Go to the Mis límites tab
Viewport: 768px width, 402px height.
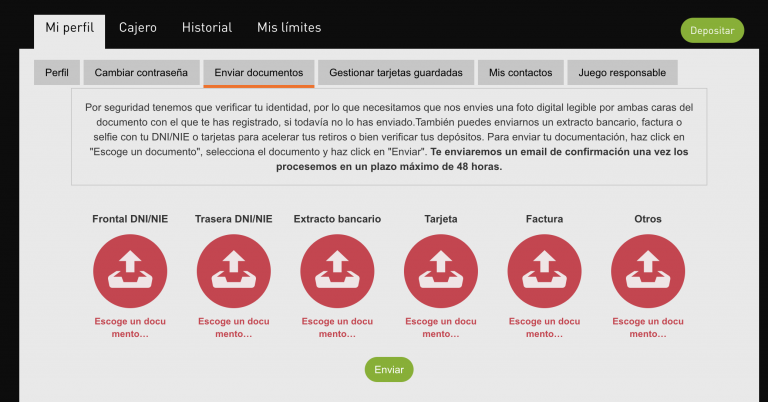[x=289, y=28]
